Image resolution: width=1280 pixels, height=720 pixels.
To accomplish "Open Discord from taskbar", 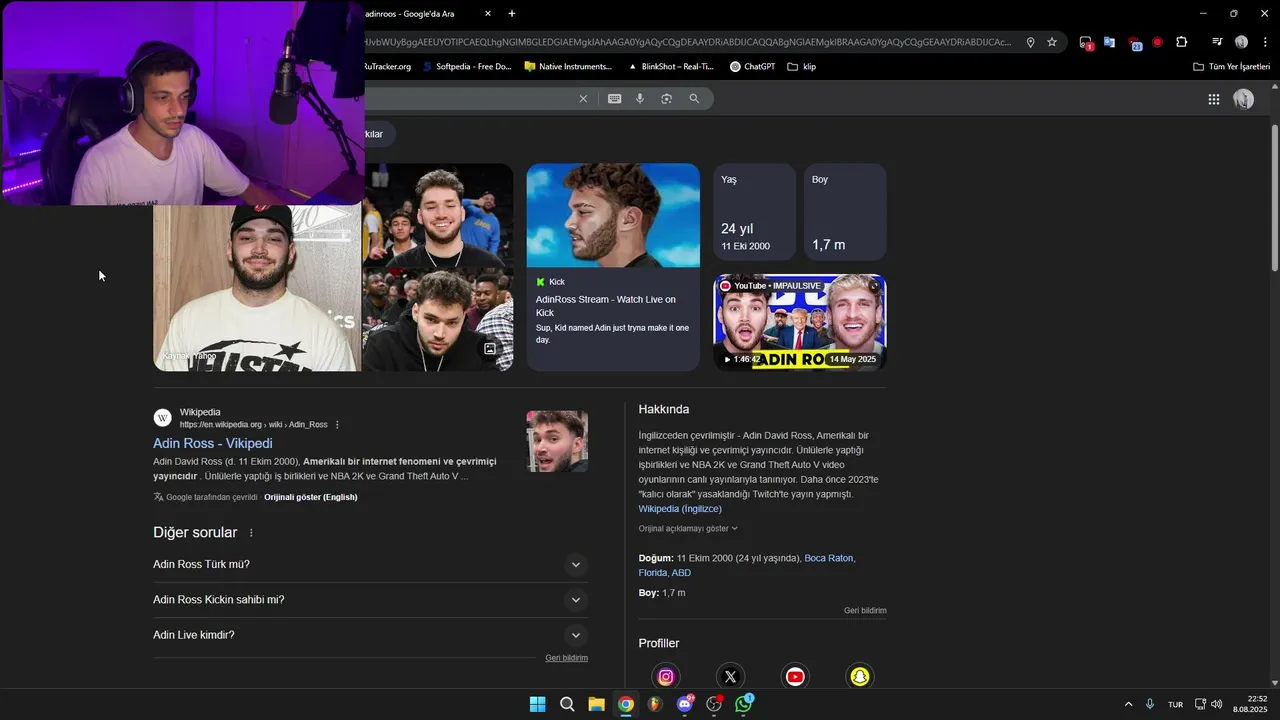I will [x=685, y=704].
